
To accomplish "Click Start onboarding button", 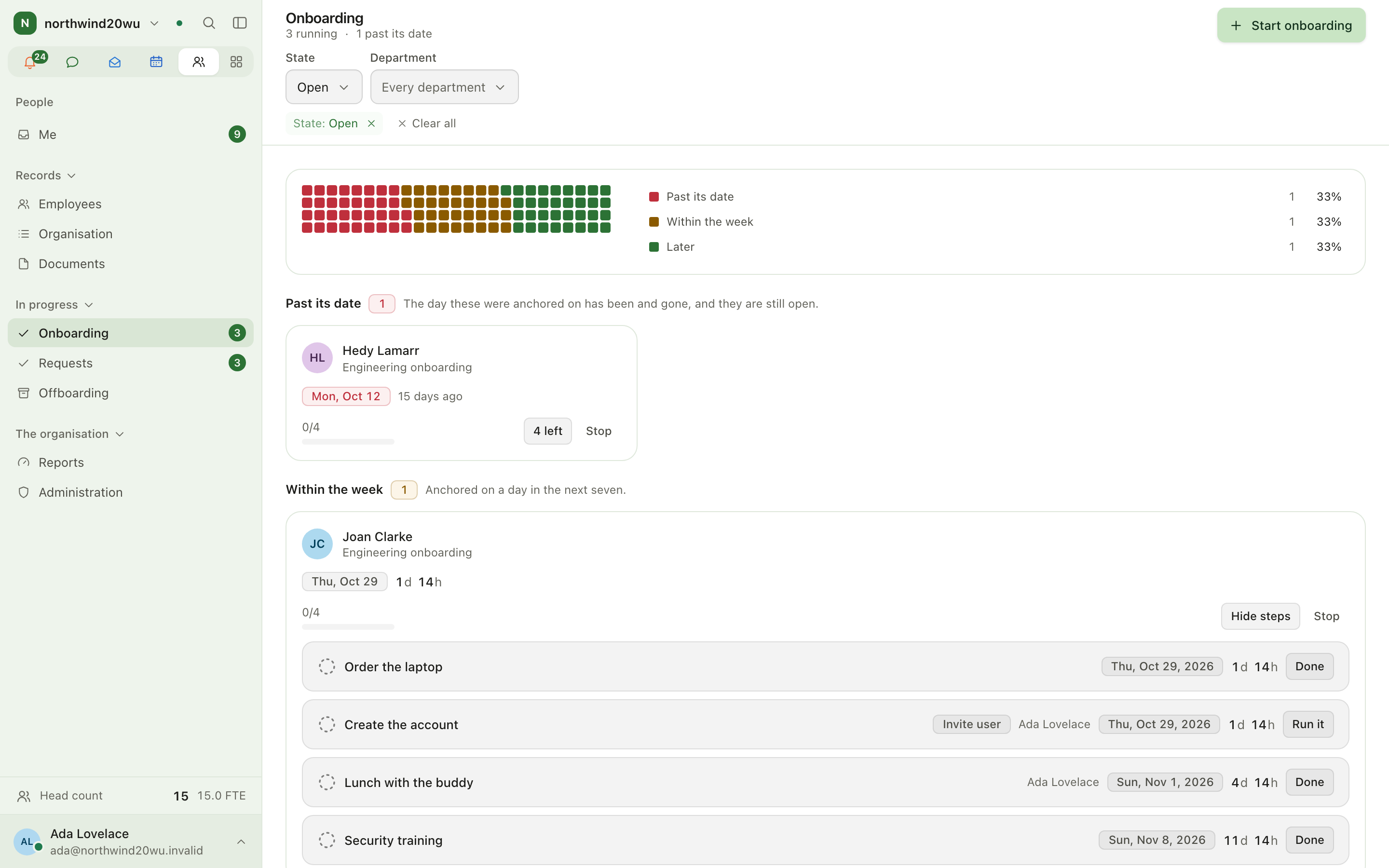I will click(1291, 25).
